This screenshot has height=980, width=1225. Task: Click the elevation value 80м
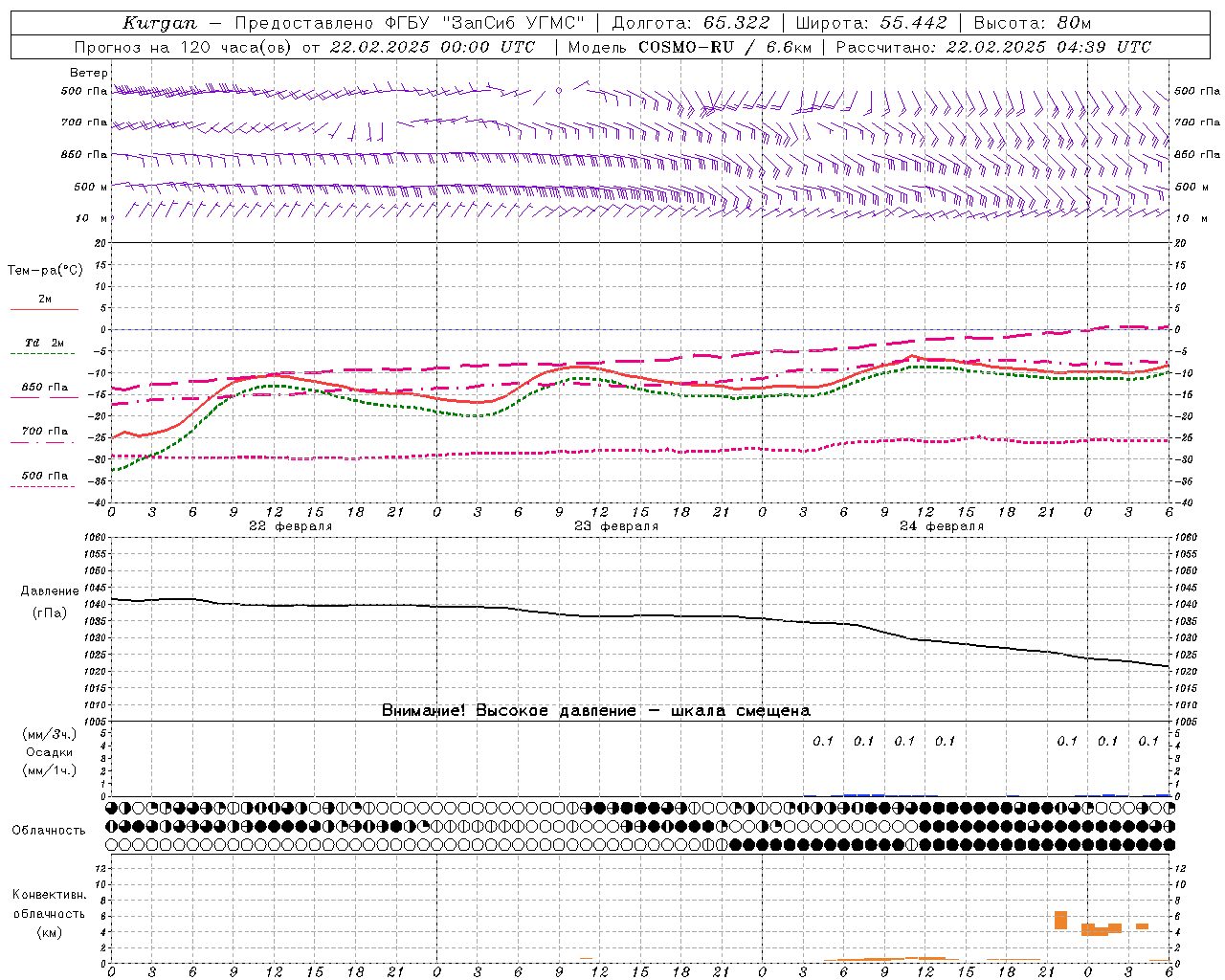[x=1075, y=23]
